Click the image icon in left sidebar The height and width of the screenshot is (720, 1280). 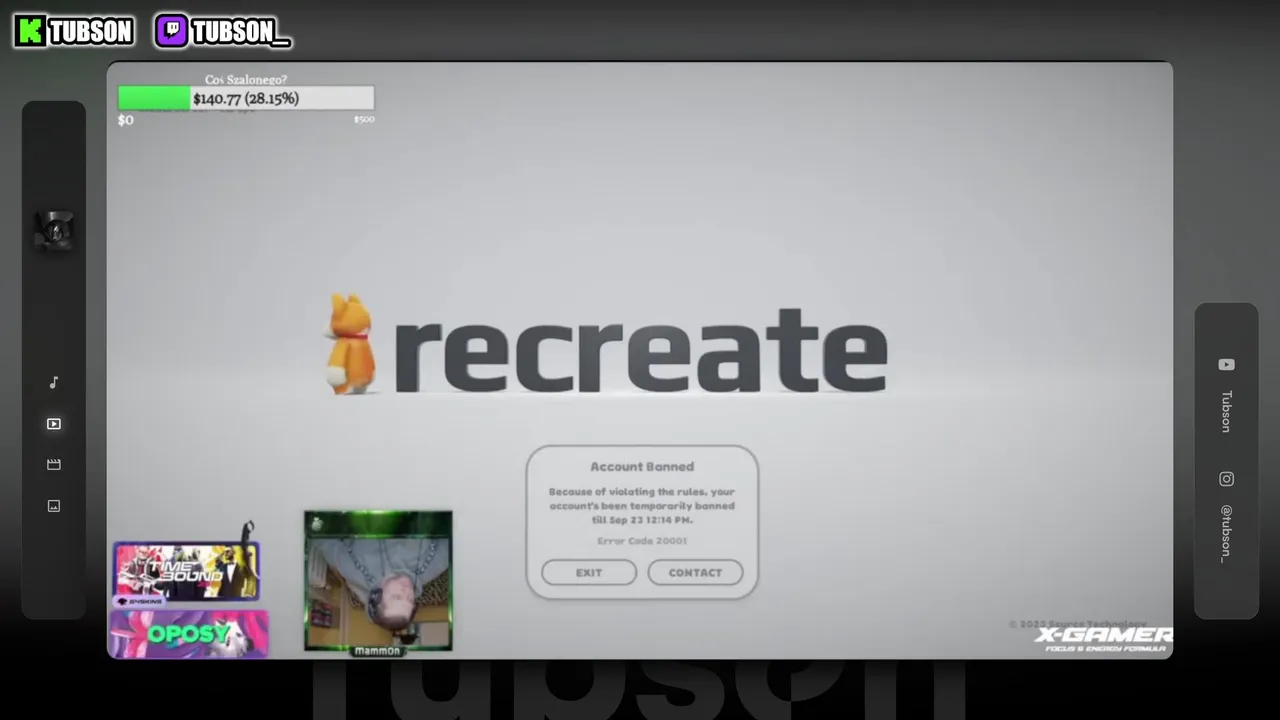[x=54, y=506]
